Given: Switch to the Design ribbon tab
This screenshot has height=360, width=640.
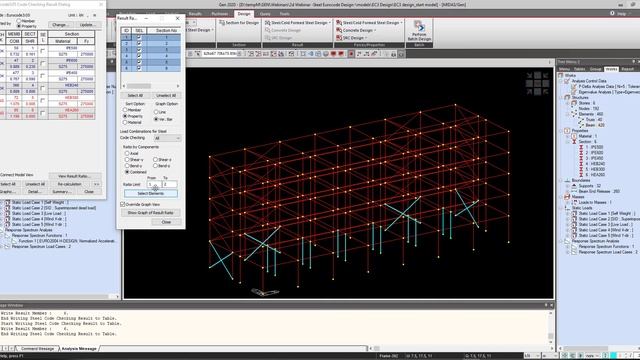Looking at the screenshot, I should coord(244,14).
